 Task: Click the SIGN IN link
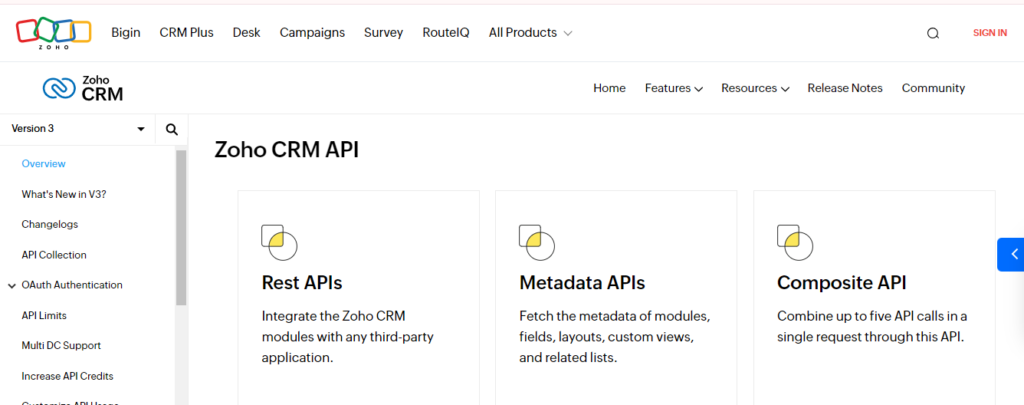coord(989,33)
